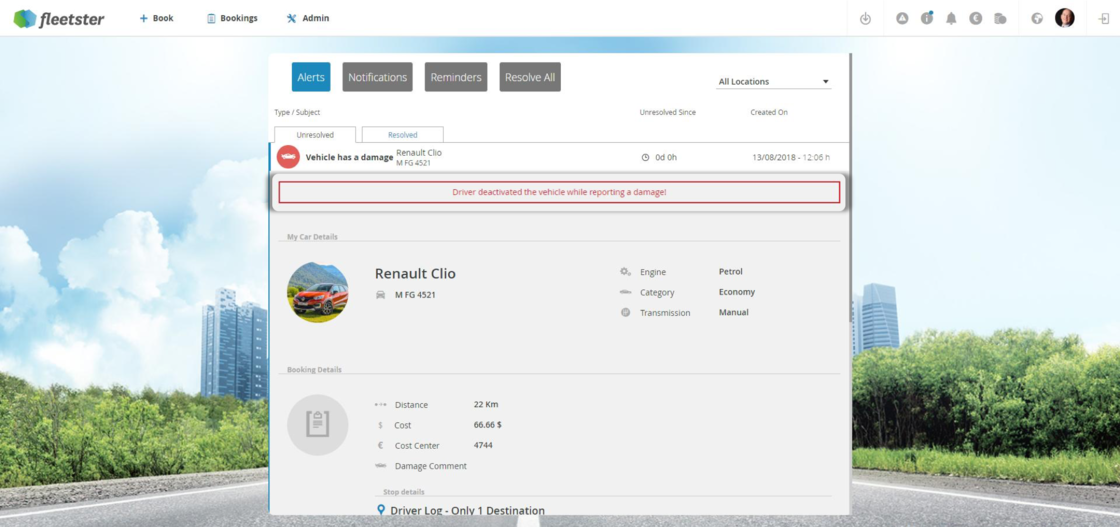Click the '13/08/2018 - 12:06 h' created date
Screen dimensions: 1120x527
pyautogui.click(x=791, y=157)
